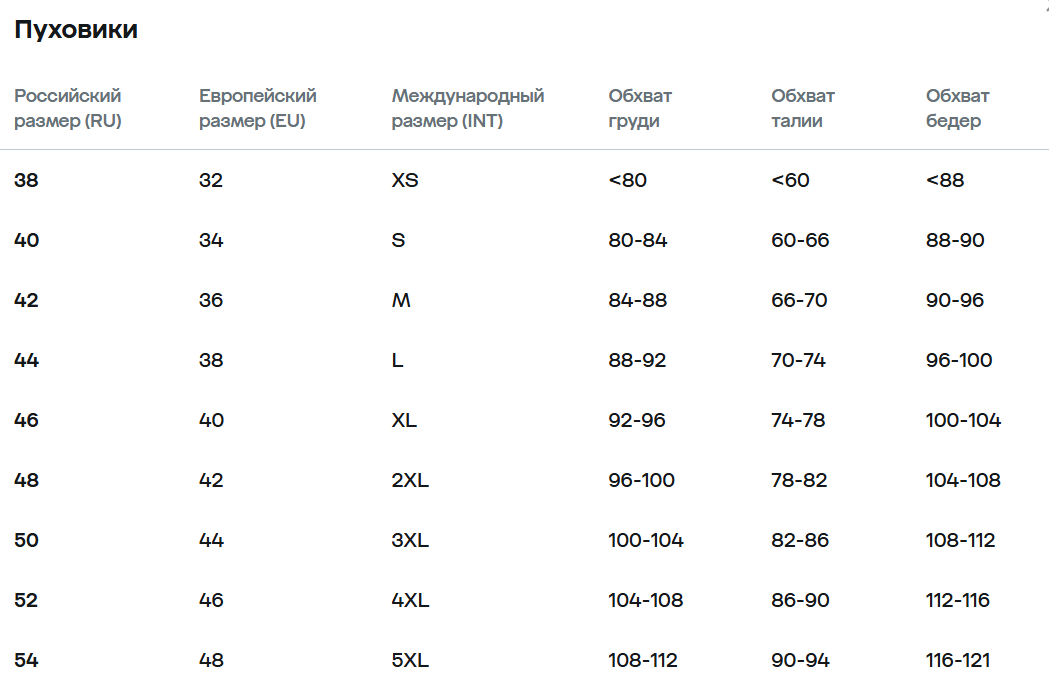
Task: Click the "Европейский размер (EU)" column header
Action: (257, 109)
